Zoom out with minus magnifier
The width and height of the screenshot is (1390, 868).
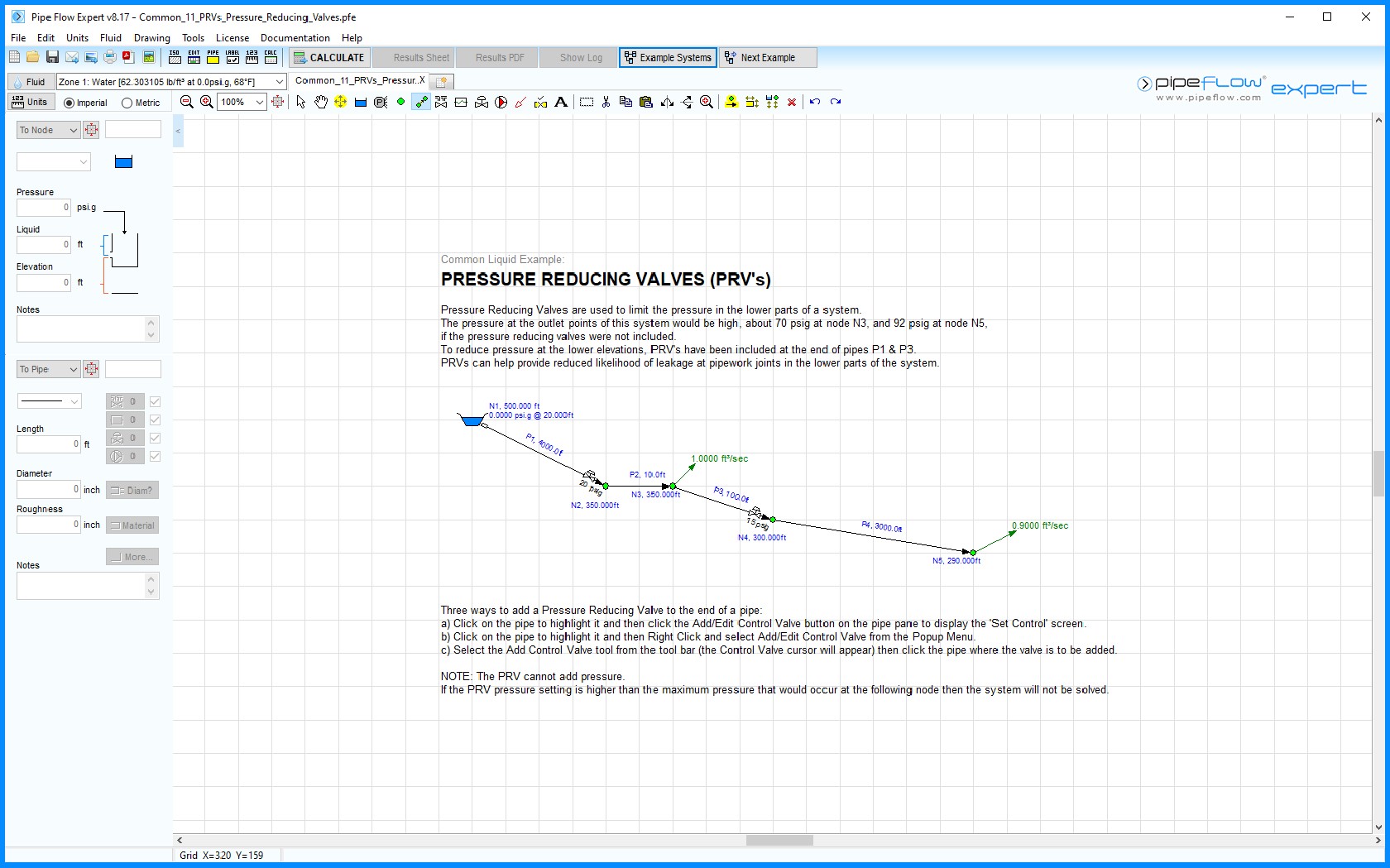[x=187, y=102]
